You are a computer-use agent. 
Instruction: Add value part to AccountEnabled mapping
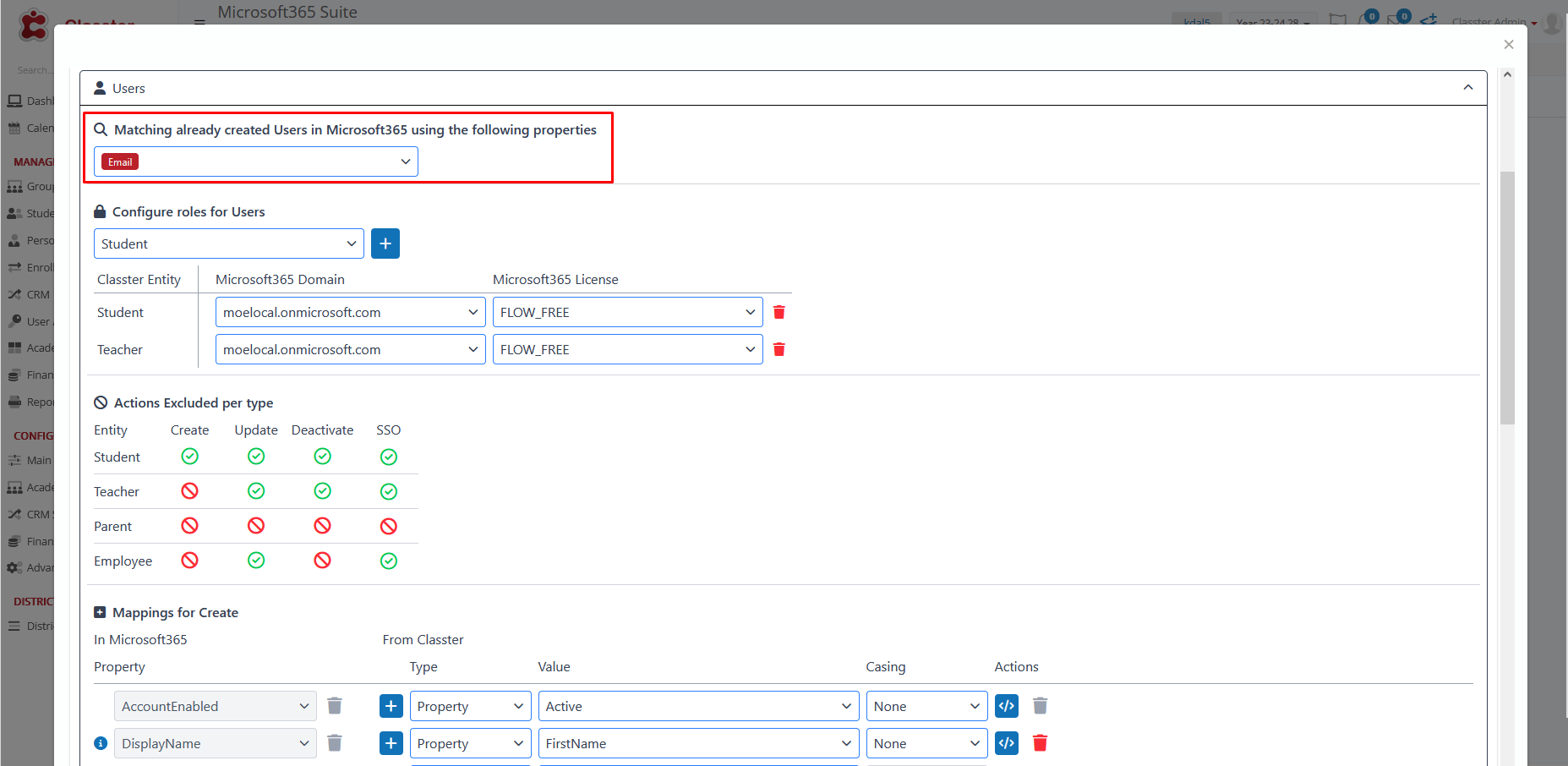coord(391,706)
